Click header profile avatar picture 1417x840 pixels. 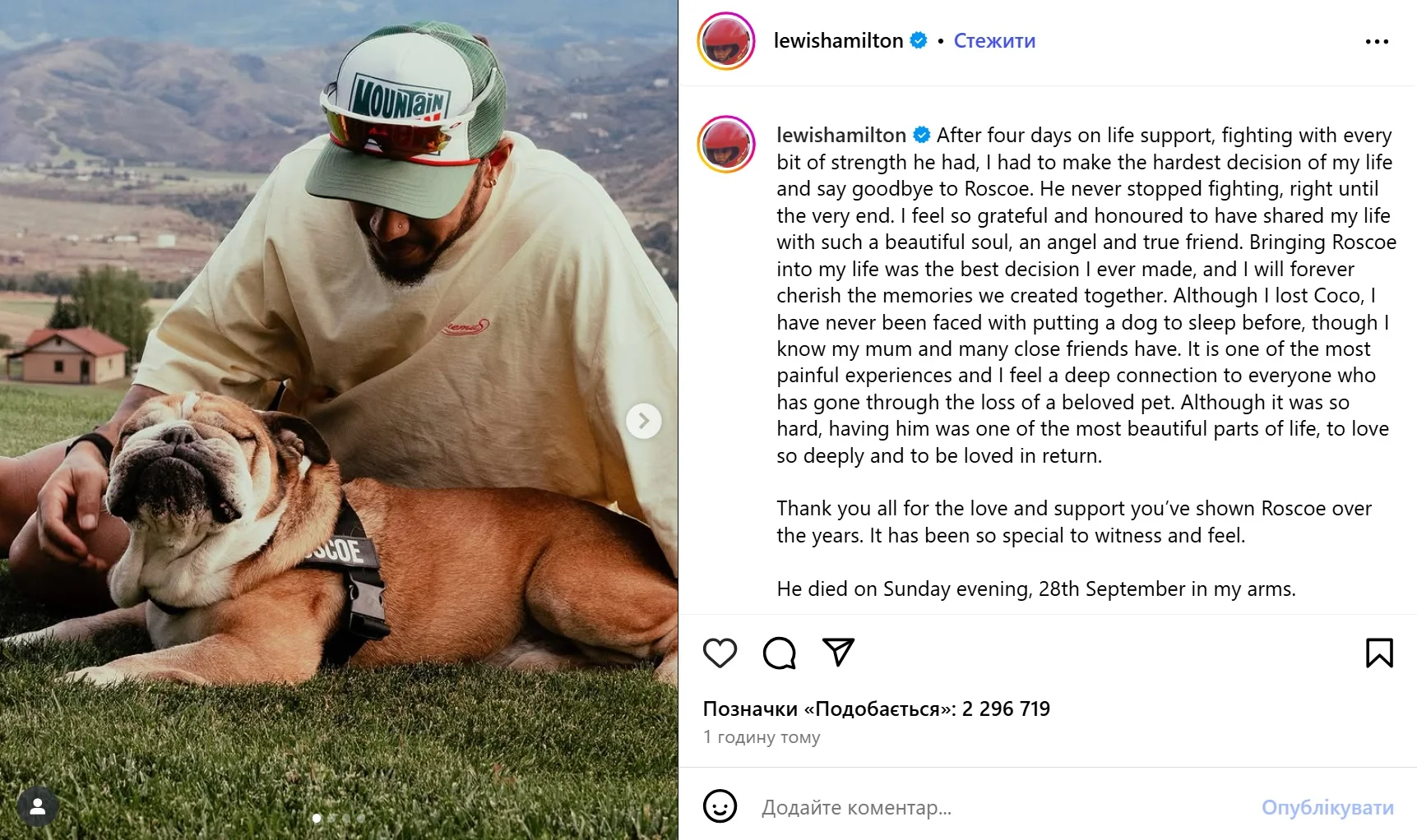pyautogui.click(x=725, y=41)
